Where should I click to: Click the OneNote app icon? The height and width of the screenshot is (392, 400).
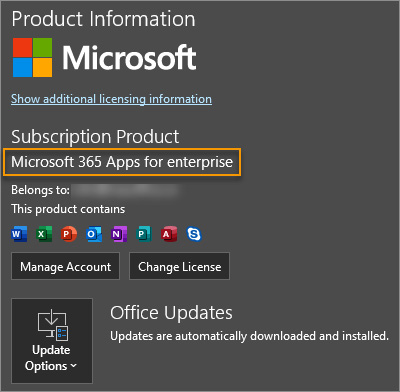pyautogui.click(x=119, y=234)
